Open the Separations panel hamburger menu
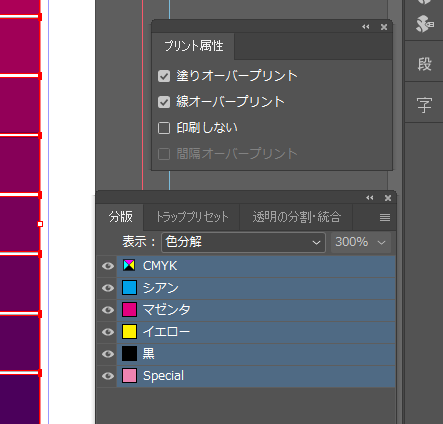Screen dimensions: 443x424 click(385, 218)
